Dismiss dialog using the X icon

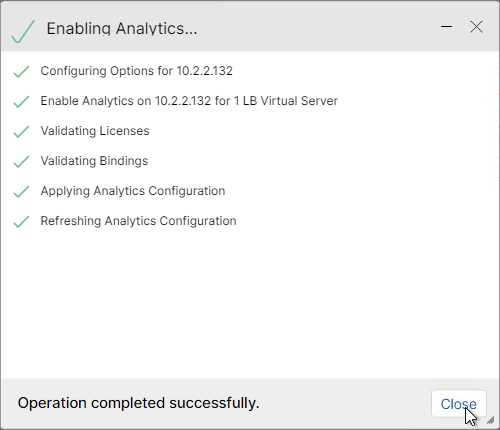click(476, 27)
